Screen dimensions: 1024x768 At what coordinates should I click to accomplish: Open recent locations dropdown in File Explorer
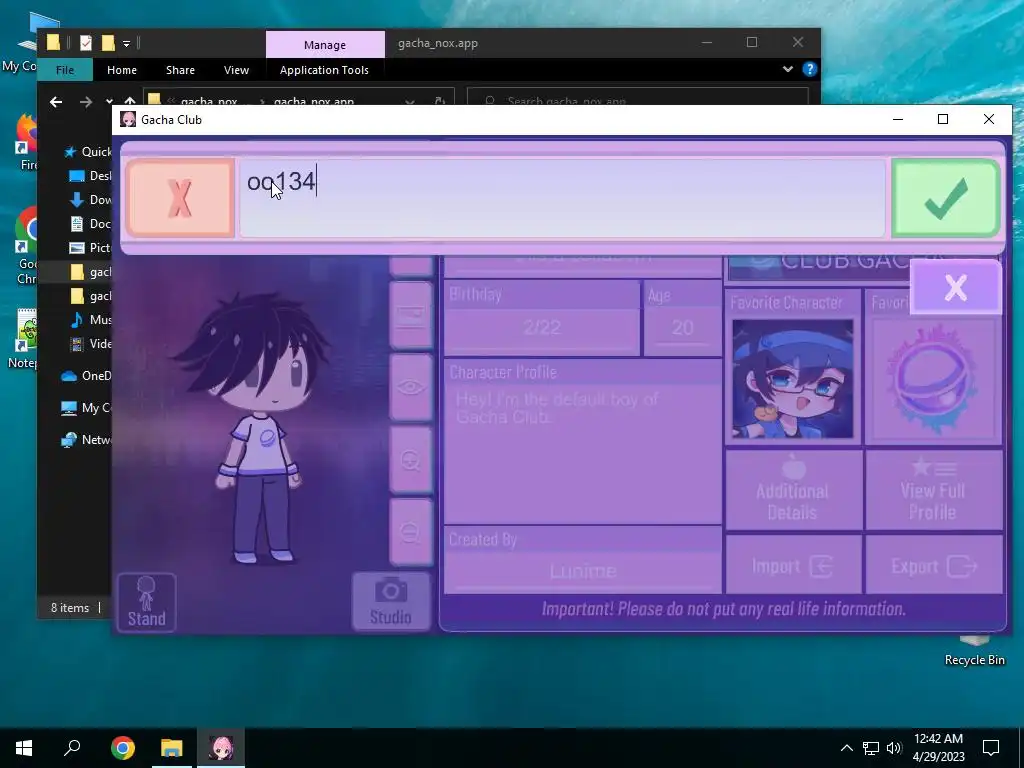(x=108, y=102)
